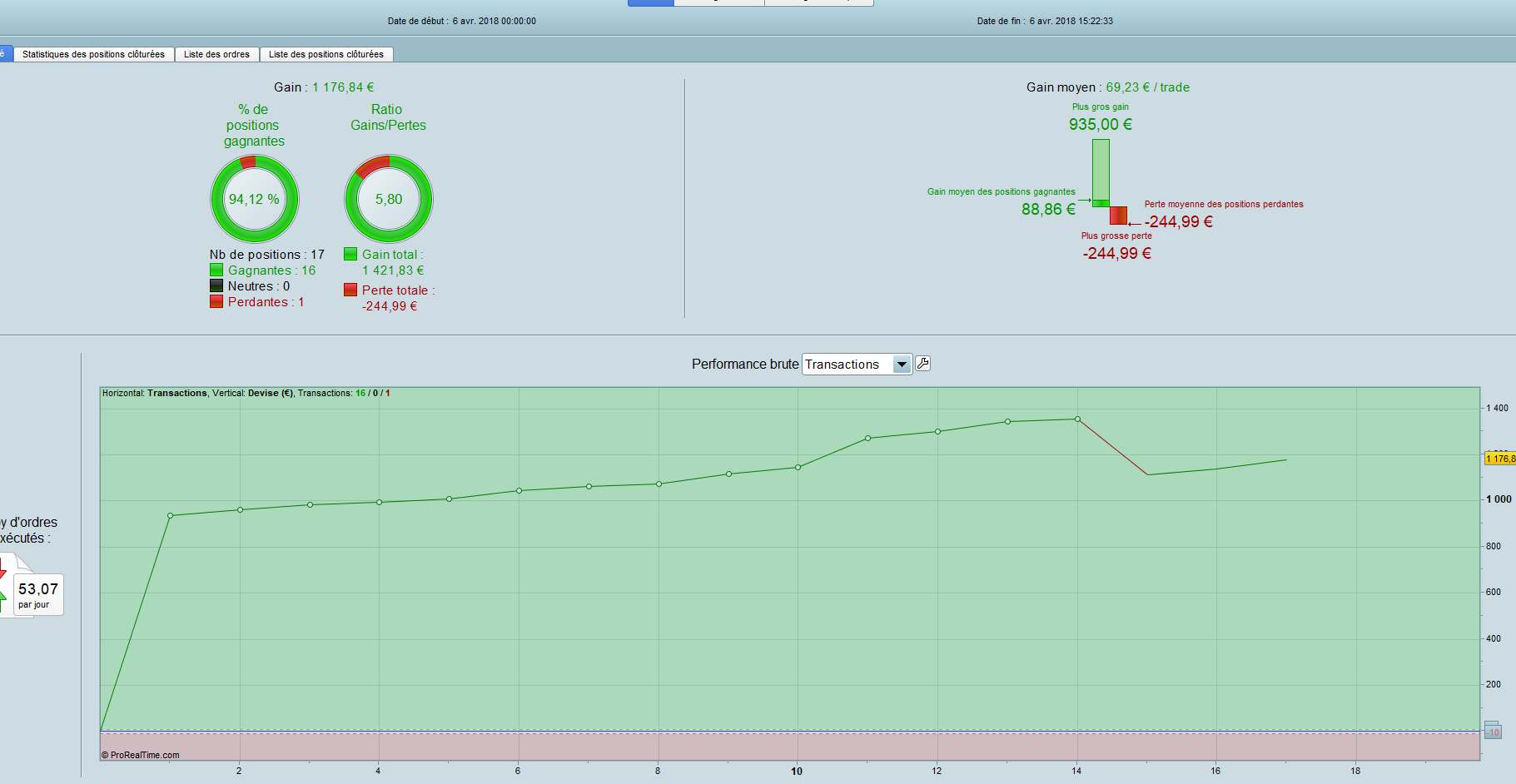Screen dimensions: 1516x784
Task: Click the 'Gagnantes : 16' label
Action: tap(271, 270)
